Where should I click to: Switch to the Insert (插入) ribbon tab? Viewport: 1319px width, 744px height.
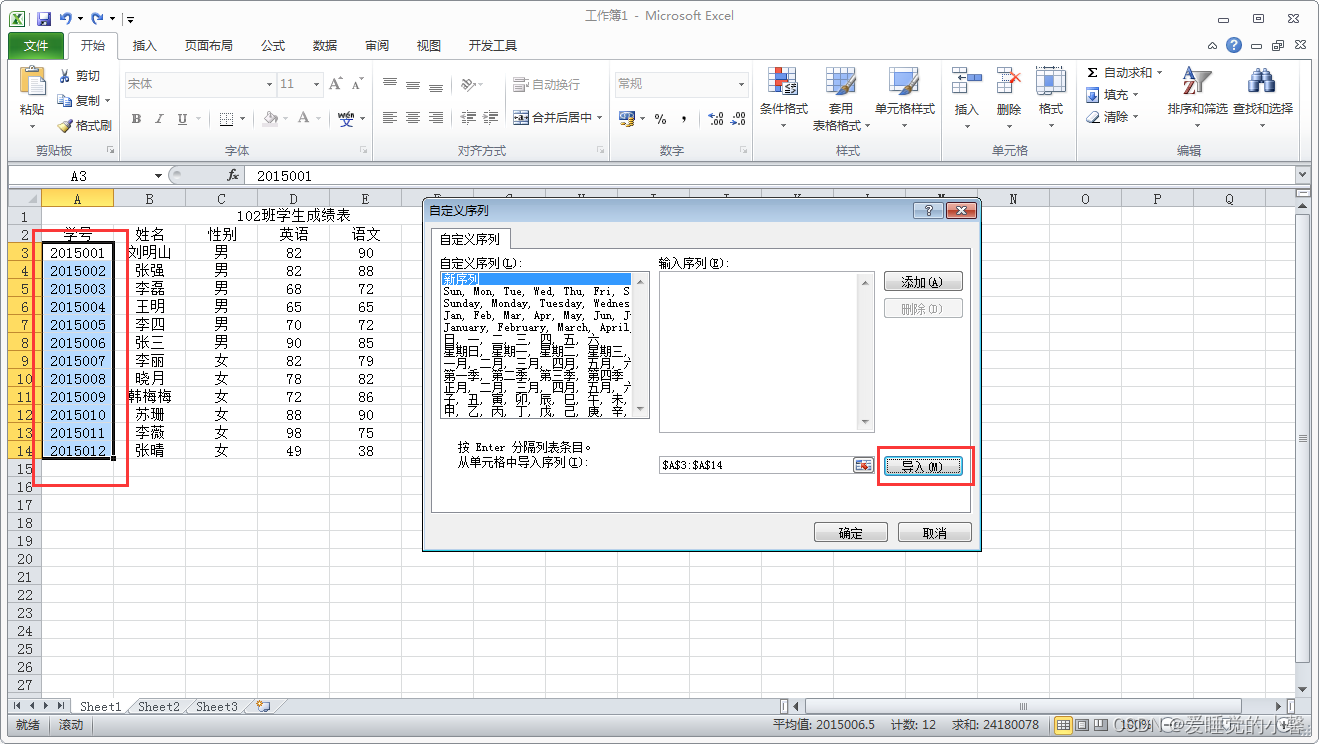pyautogui.click(x=145, y=45)
